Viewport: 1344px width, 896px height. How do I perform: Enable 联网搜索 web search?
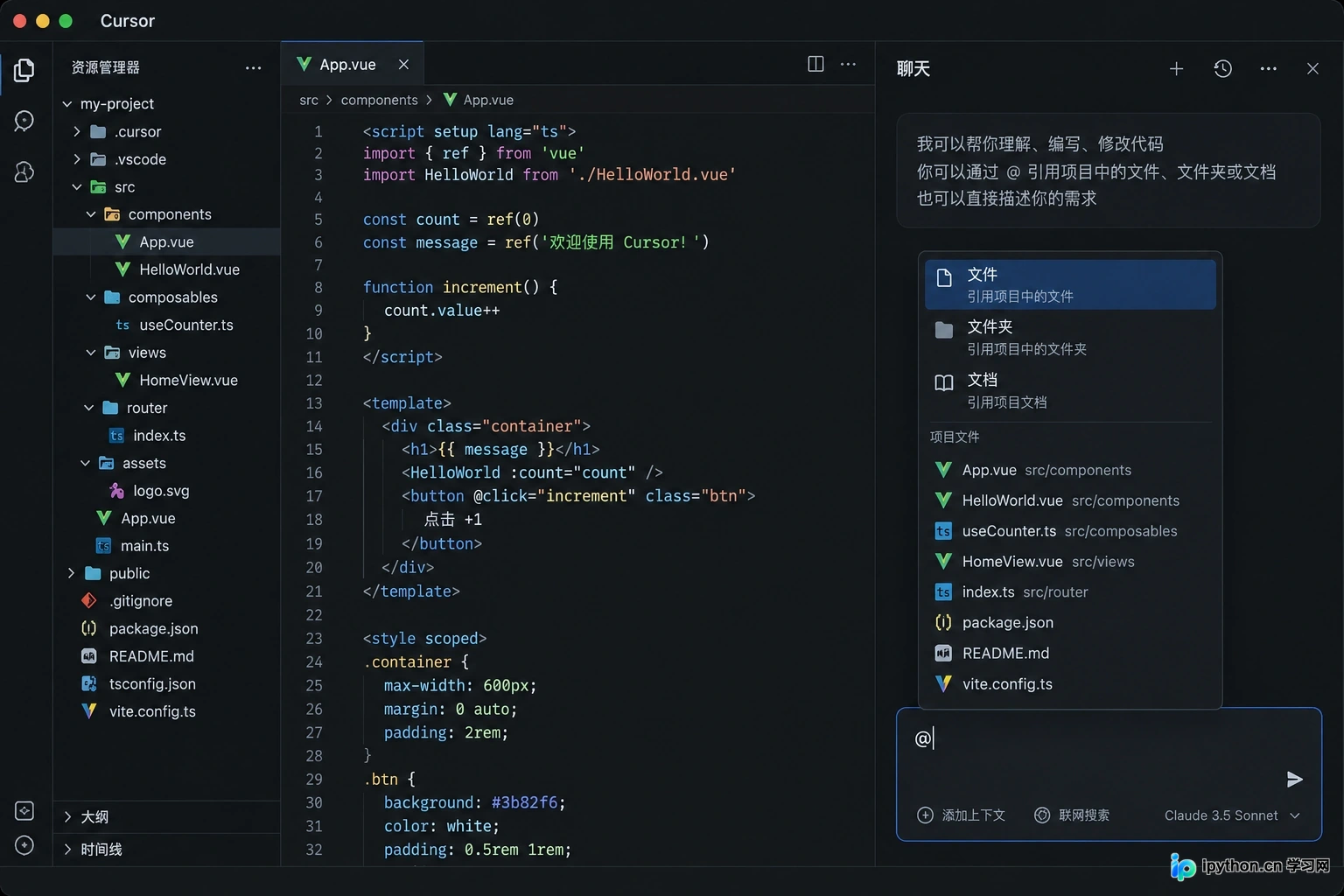point(1072,815)
